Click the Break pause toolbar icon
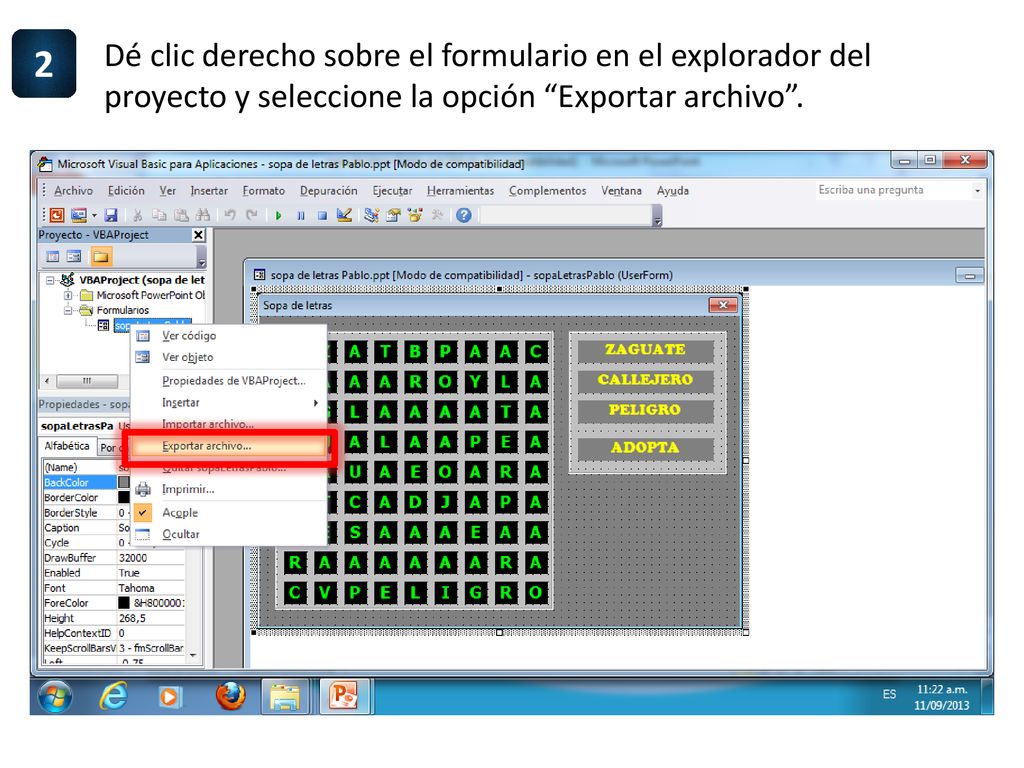The width and height of the screenshot is (1024, 768). [300, 216]
